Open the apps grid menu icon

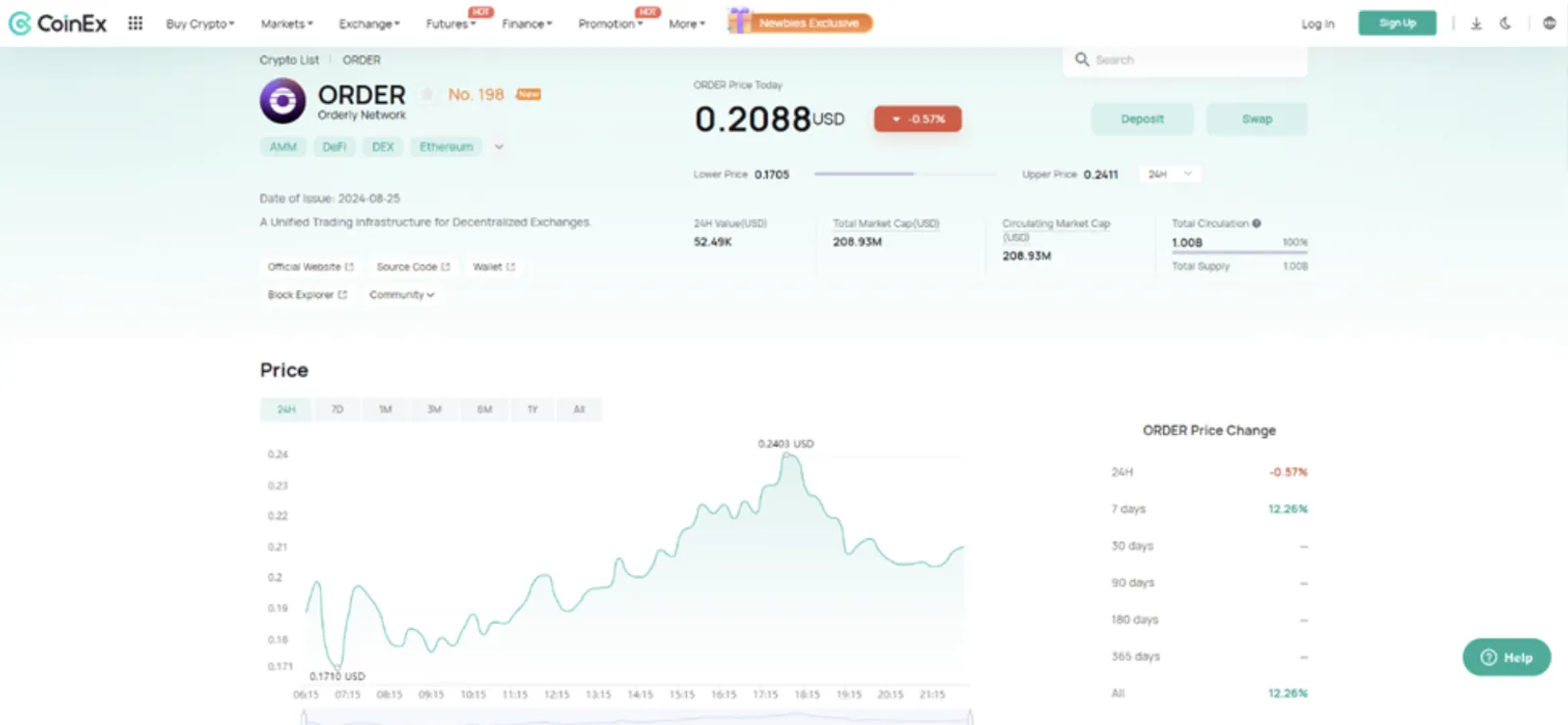pos(135,23)
